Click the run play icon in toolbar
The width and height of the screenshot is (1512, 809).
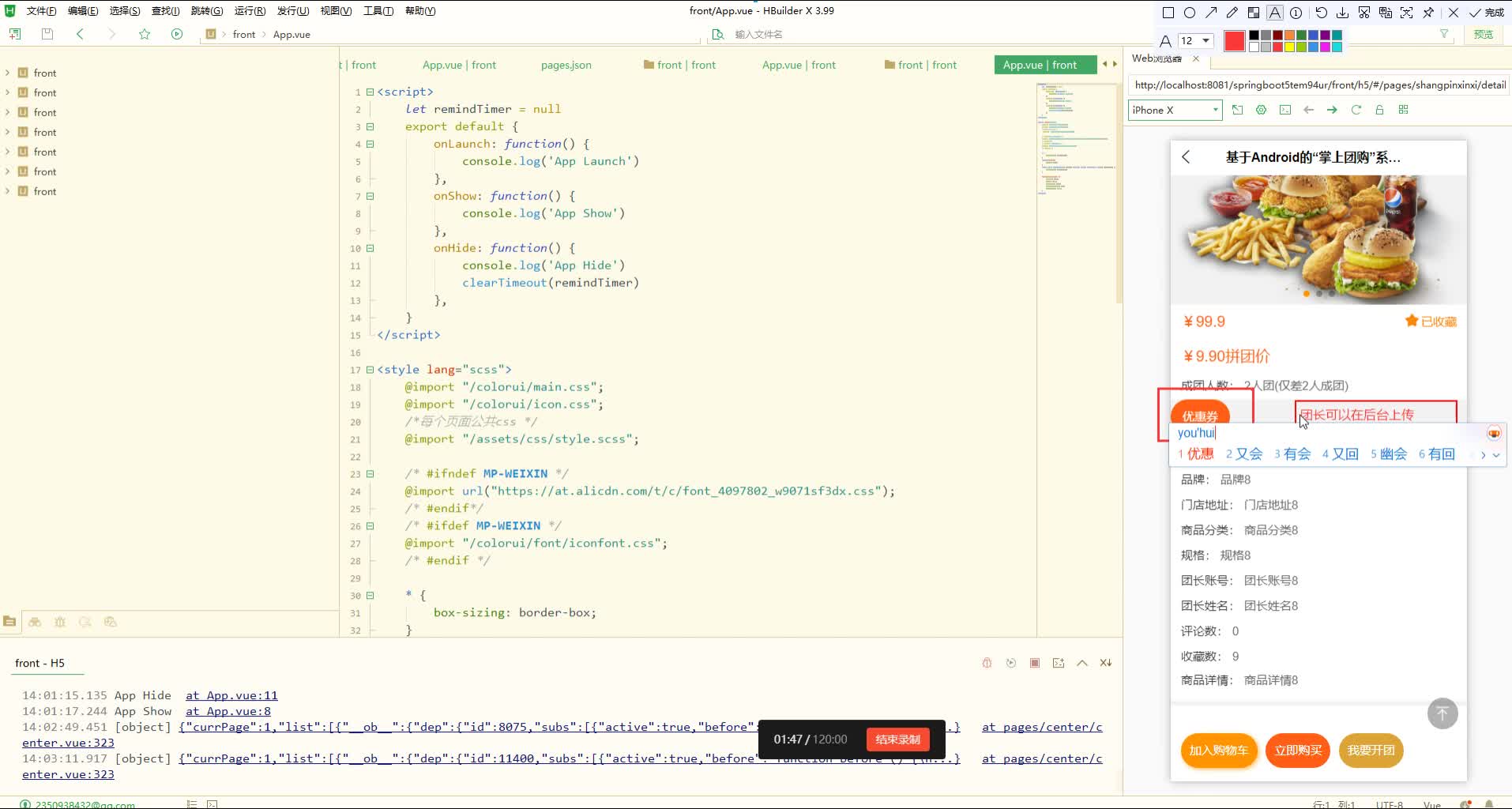point(177,34)
